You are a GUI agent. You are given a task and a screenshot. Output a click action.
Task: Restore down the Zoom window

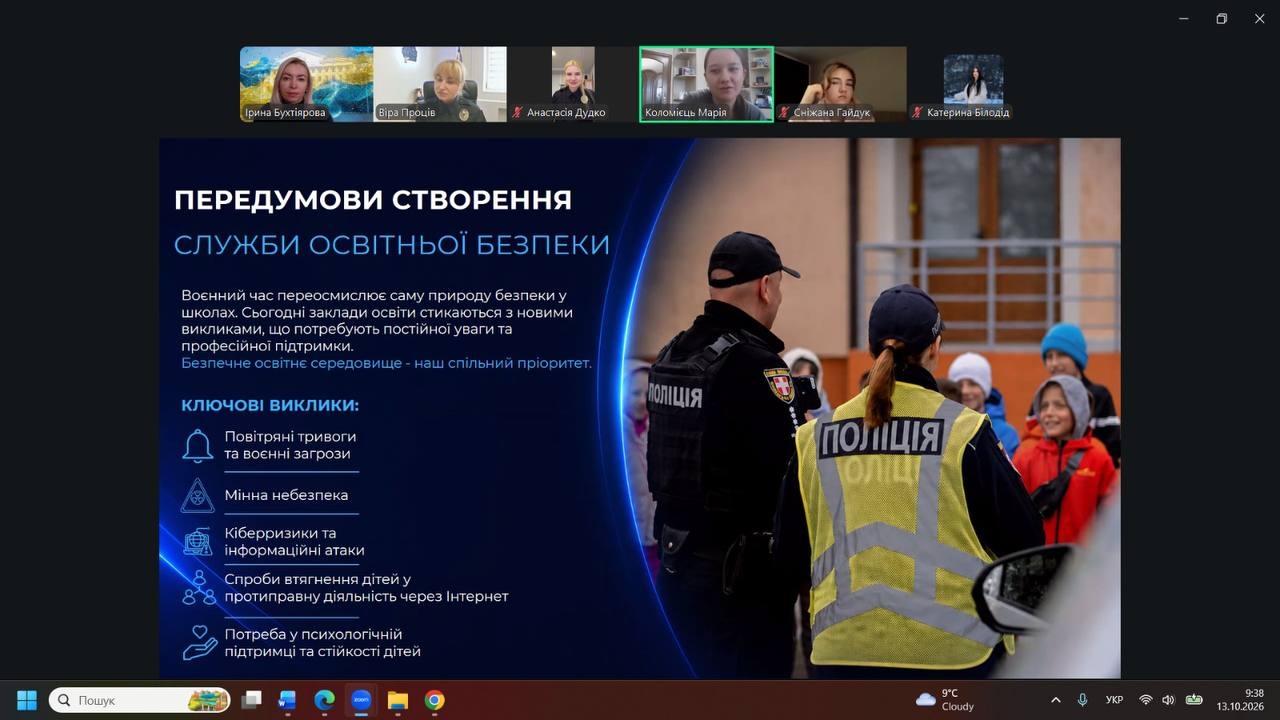tap(1221, 18)
